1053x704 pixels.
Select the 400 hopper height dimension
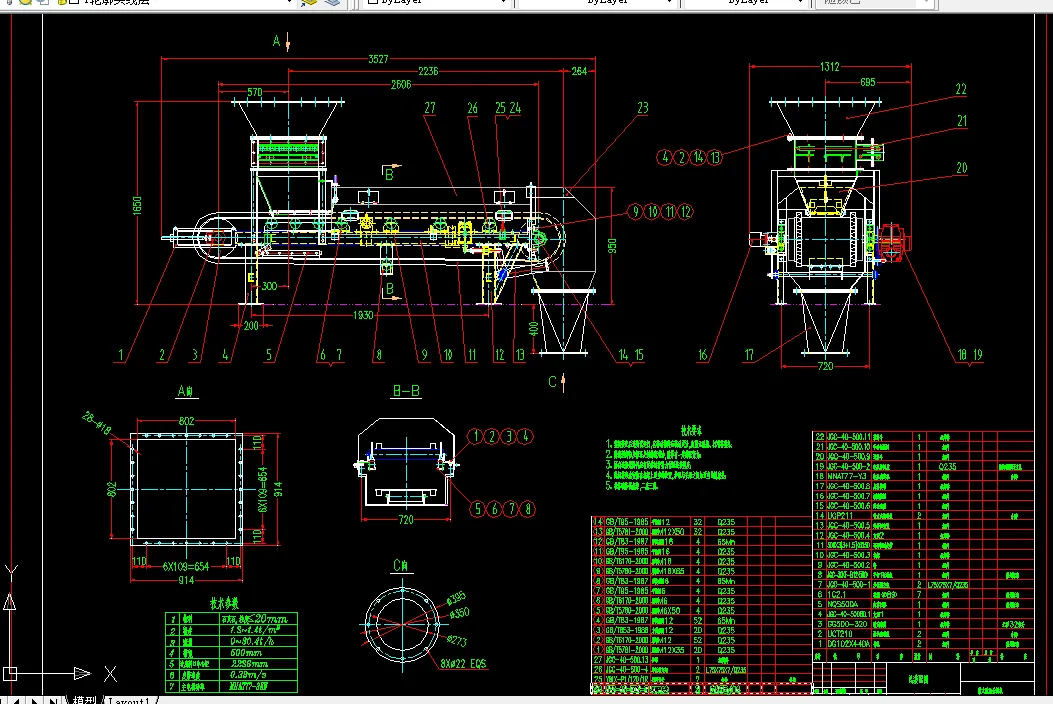point(534,328)
